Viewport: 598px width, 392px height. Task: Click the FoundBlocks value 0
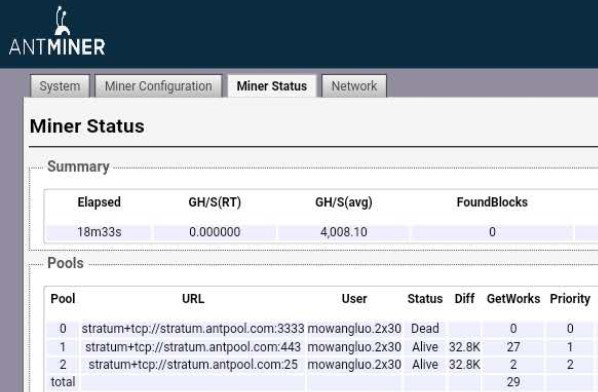[x=492, y=232]
